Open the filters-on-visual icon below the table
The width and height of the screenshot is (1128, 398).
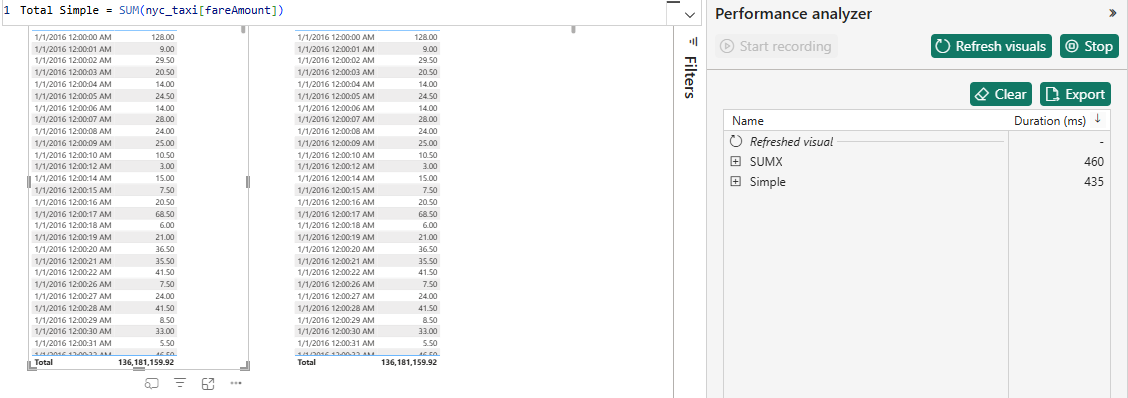(181, 384)
